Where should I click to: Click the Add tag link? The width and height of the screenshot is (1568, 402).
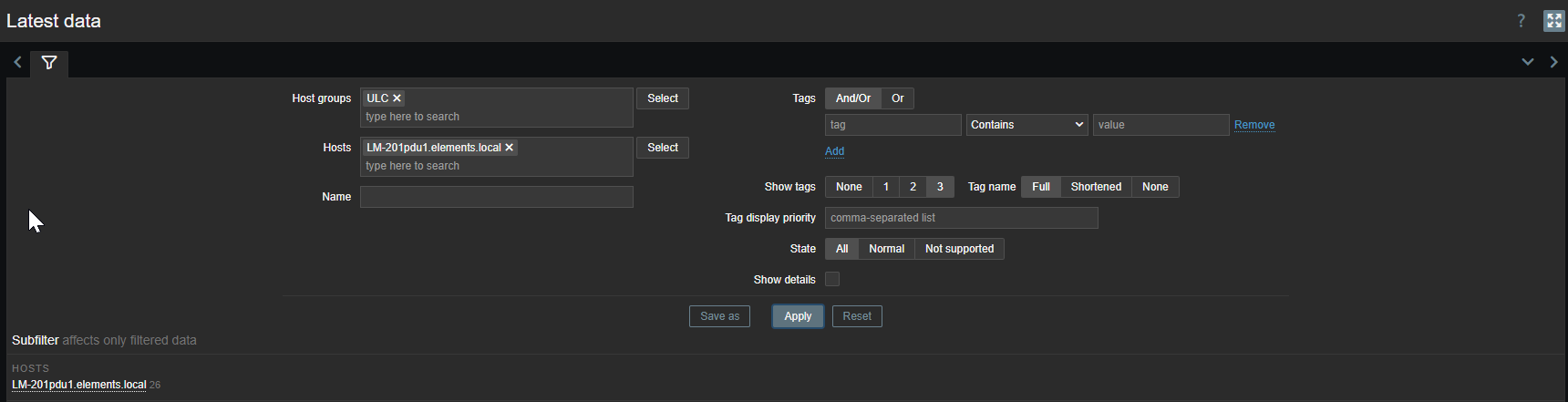[x=834, y=151]
